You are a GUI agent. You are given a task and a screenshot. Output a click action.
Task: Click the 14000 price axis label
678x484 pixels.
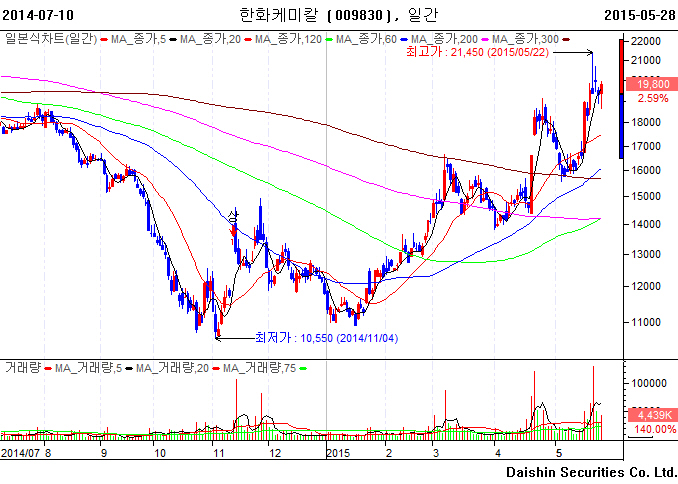pyautogui.click(x=646, y=224)
